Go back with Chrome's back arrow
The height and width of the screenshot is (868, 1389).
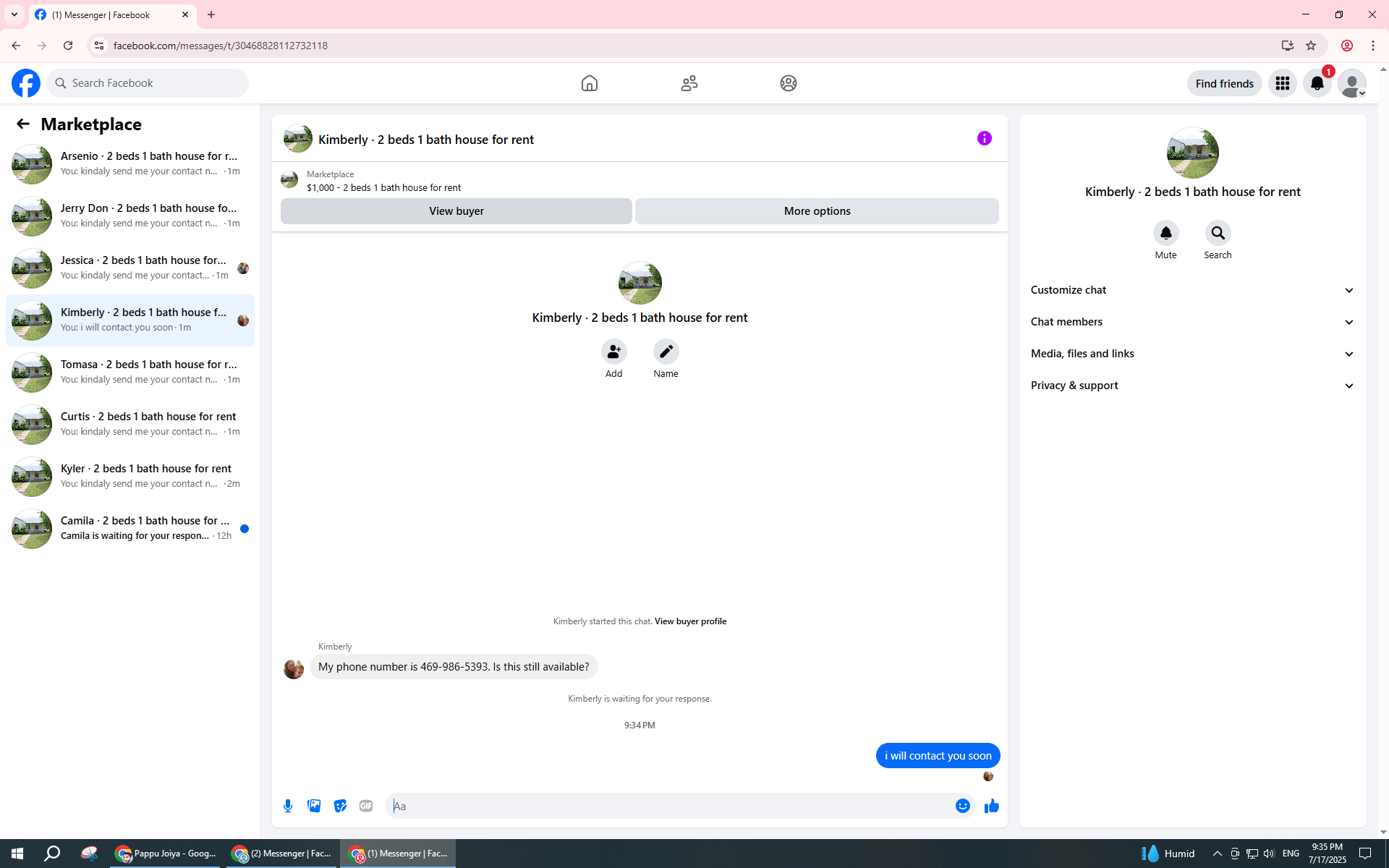(x=16, y=46)
